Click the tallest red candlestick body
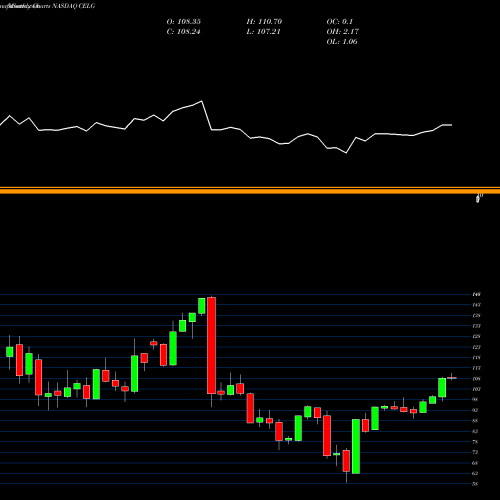 (211, 345)
